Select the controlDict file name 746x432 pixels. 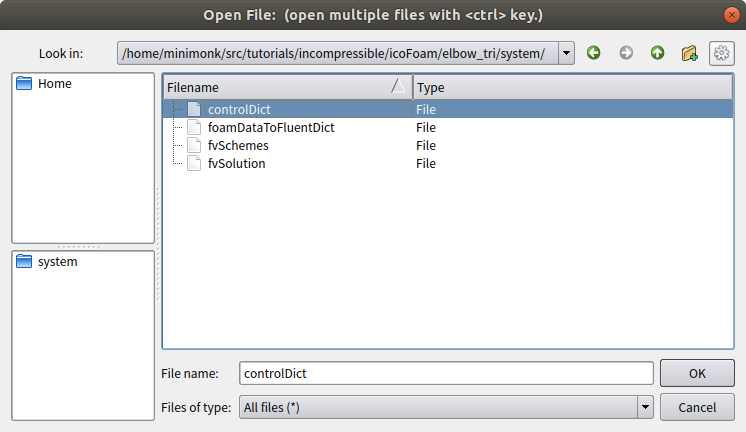point(239,109)
